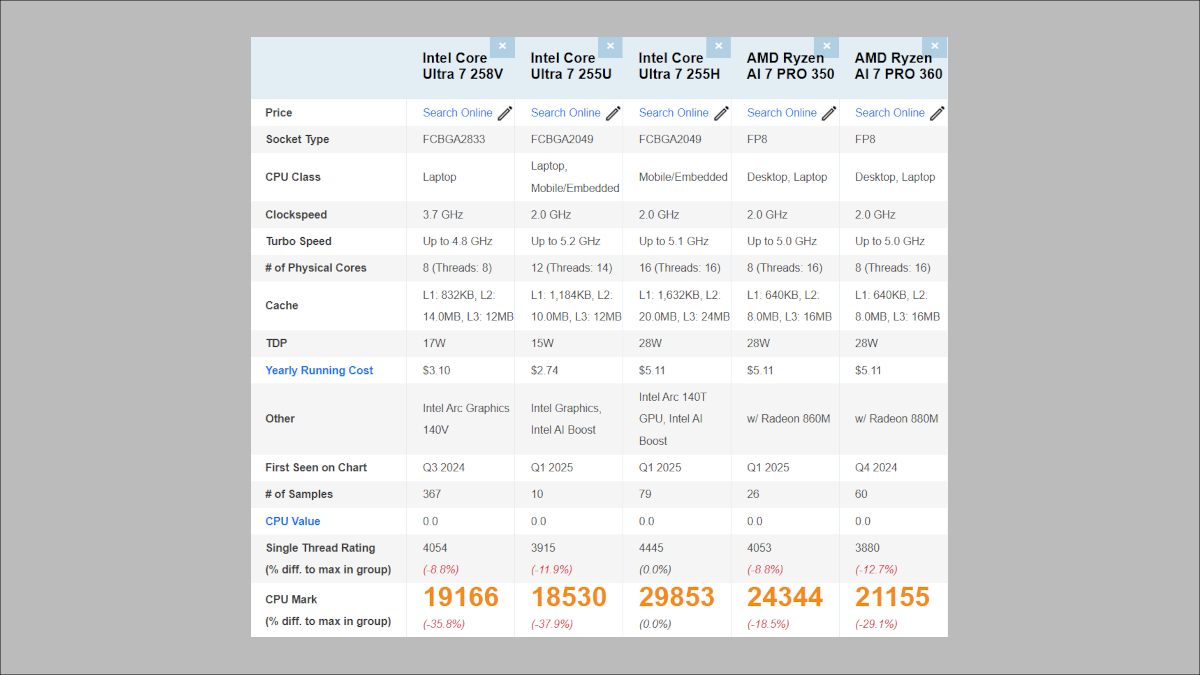Click first seen value Q3 2024
The width and height of the screenshot is (1200, 675).
coord(444,467)
